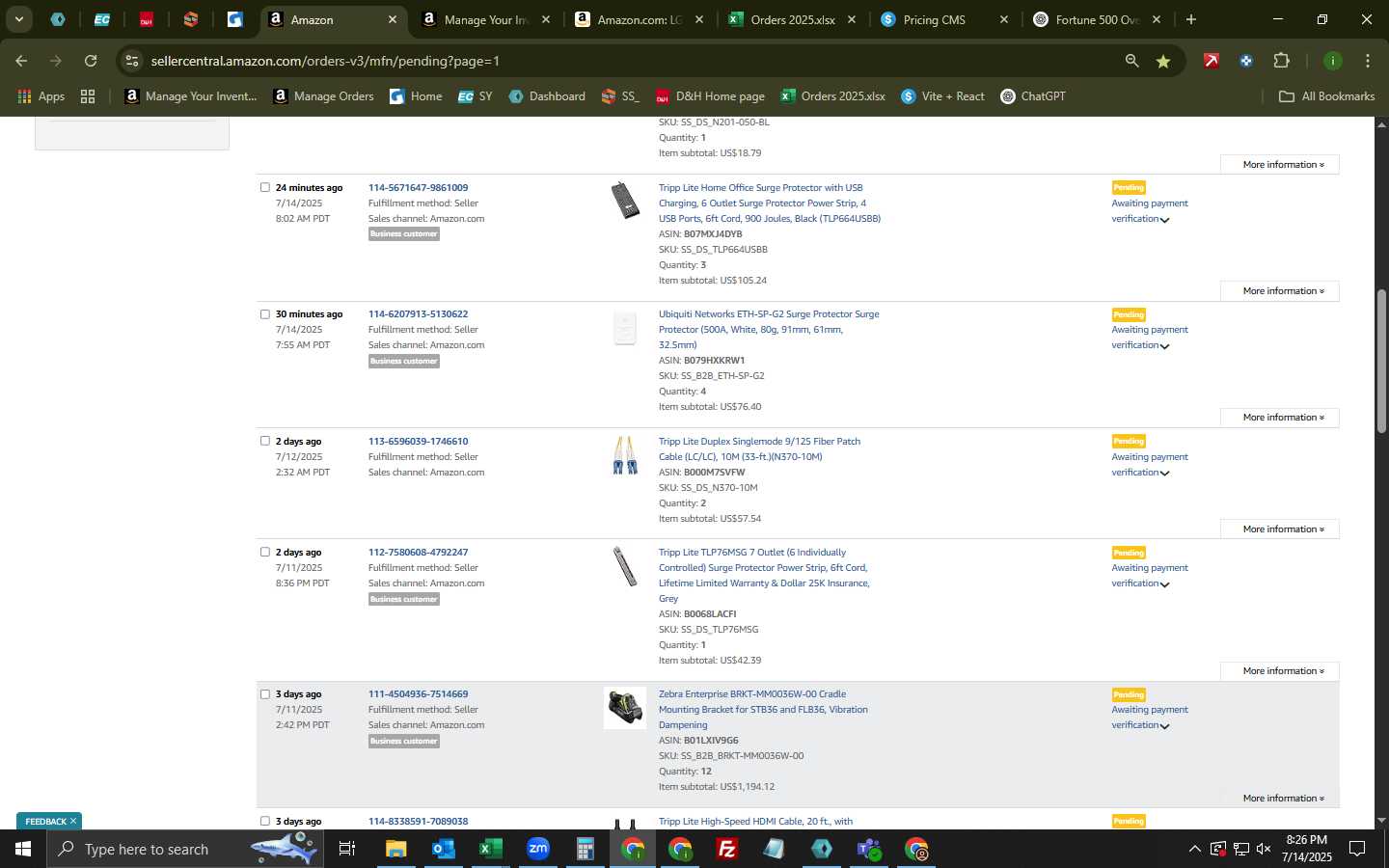Image resolution: width=1389 pixels, height=868 pixels.
Task: Open Zoom from the taskbar
Action: [x=537, y=849]
